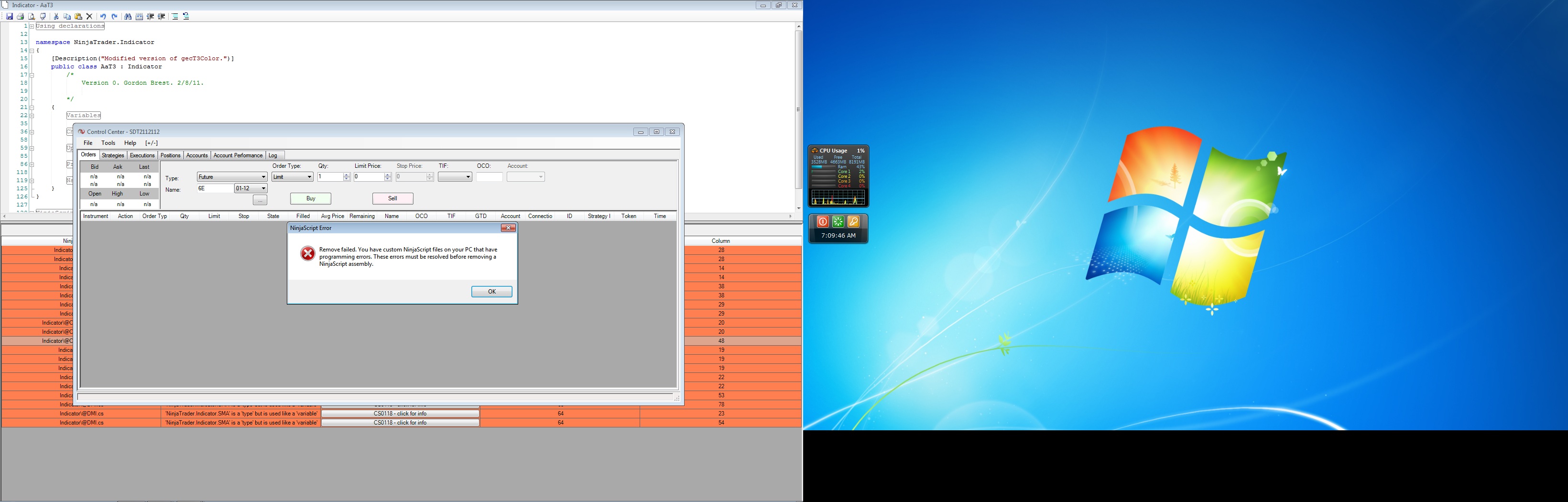Click OK in the NinjaScript Error dialog
Viewport: 1568px width, 502px height.
click(x=492, y=292)
